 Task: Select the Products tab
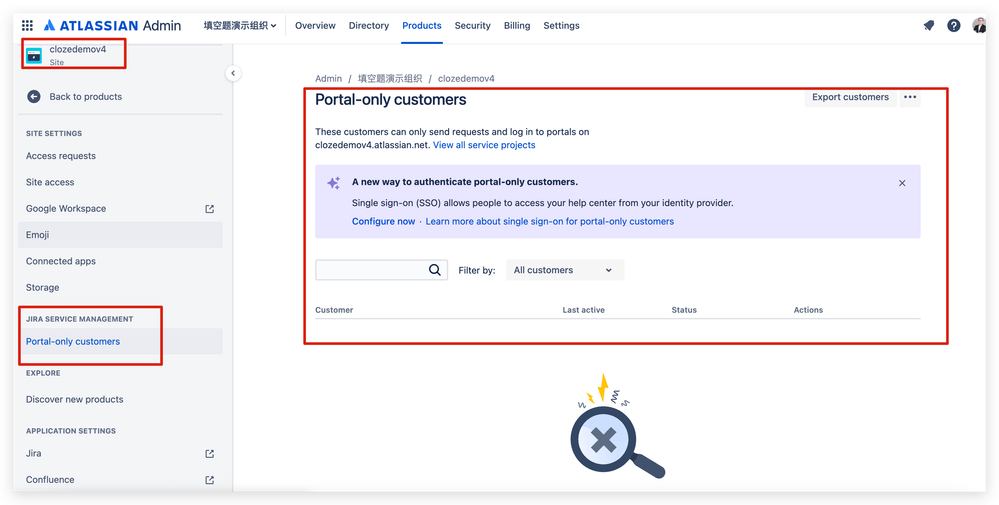422,25
